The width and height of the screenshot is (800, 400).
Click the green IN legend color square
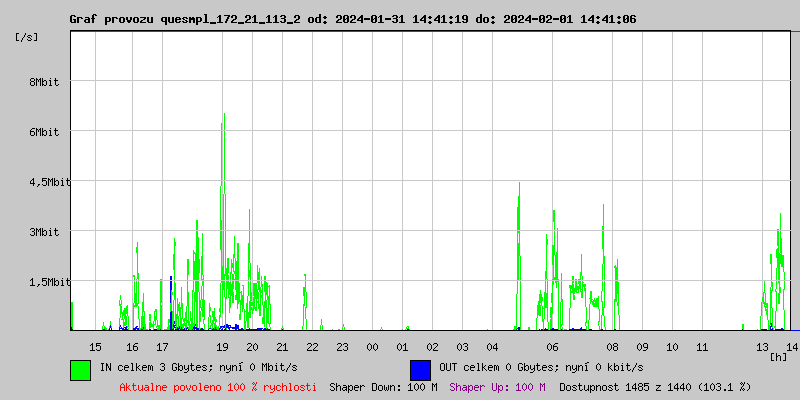point(80,369)
